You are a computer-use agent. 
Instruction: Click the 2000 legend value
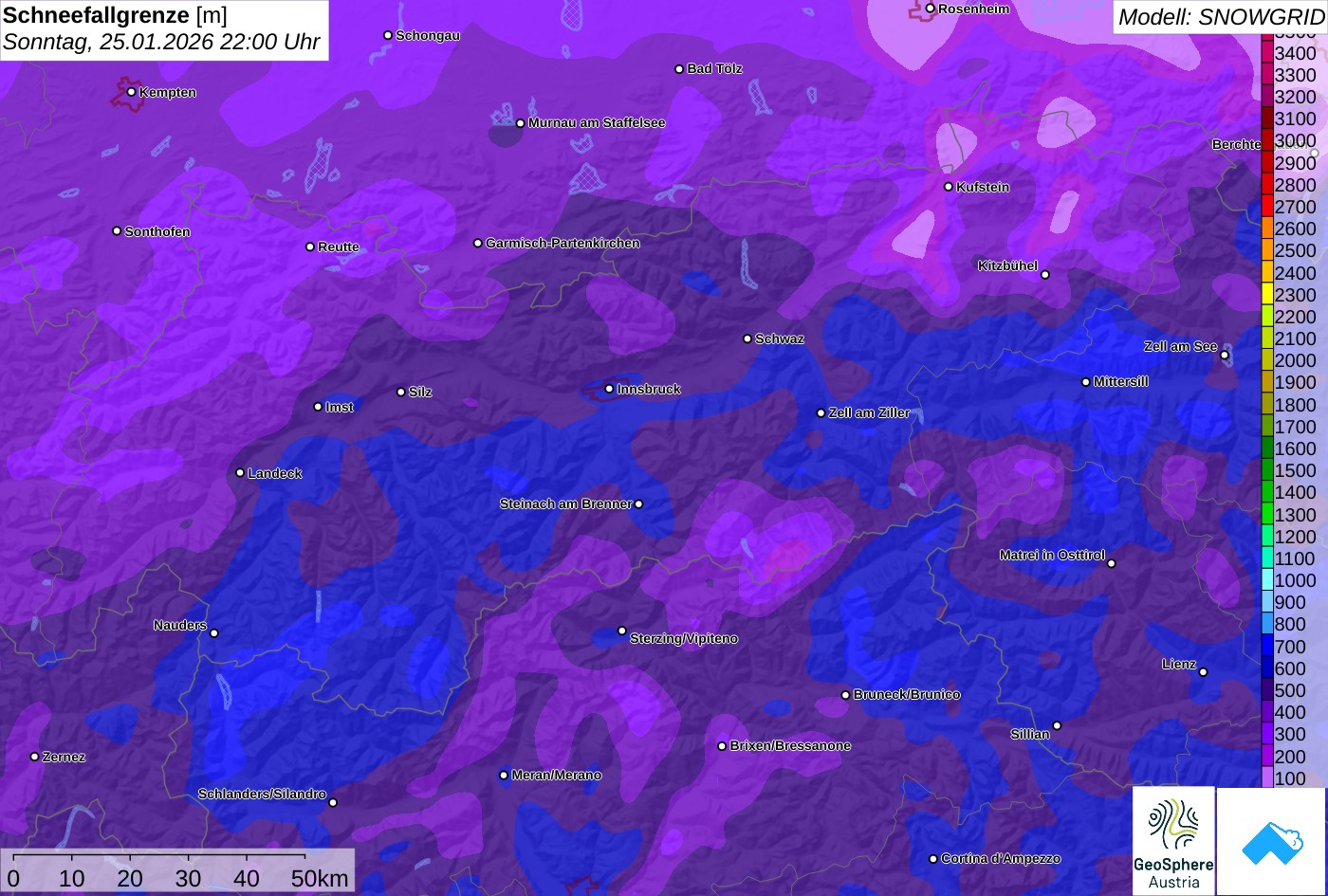(1296, 360)
